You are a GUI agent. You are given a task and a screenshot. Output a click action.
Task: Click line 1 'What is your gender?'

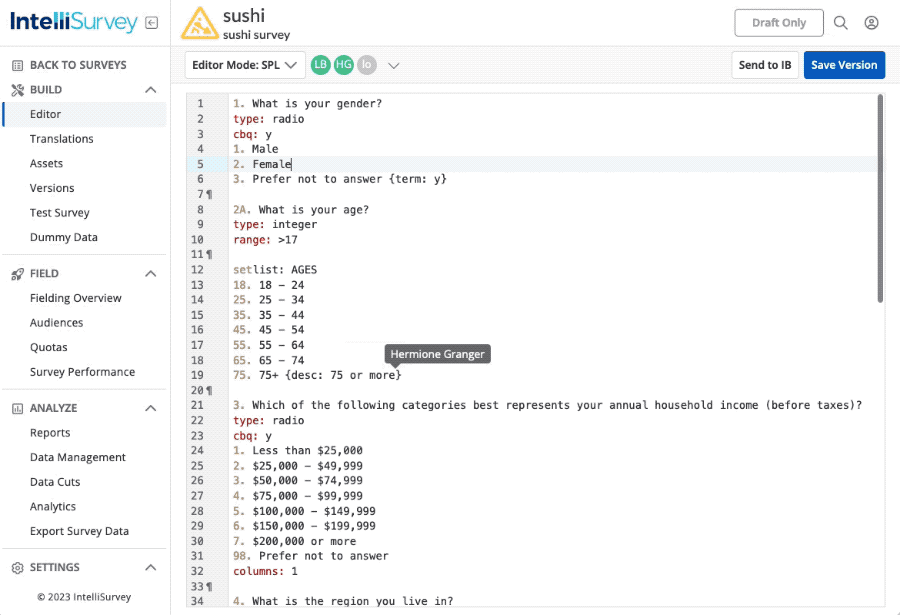point(307,104)
